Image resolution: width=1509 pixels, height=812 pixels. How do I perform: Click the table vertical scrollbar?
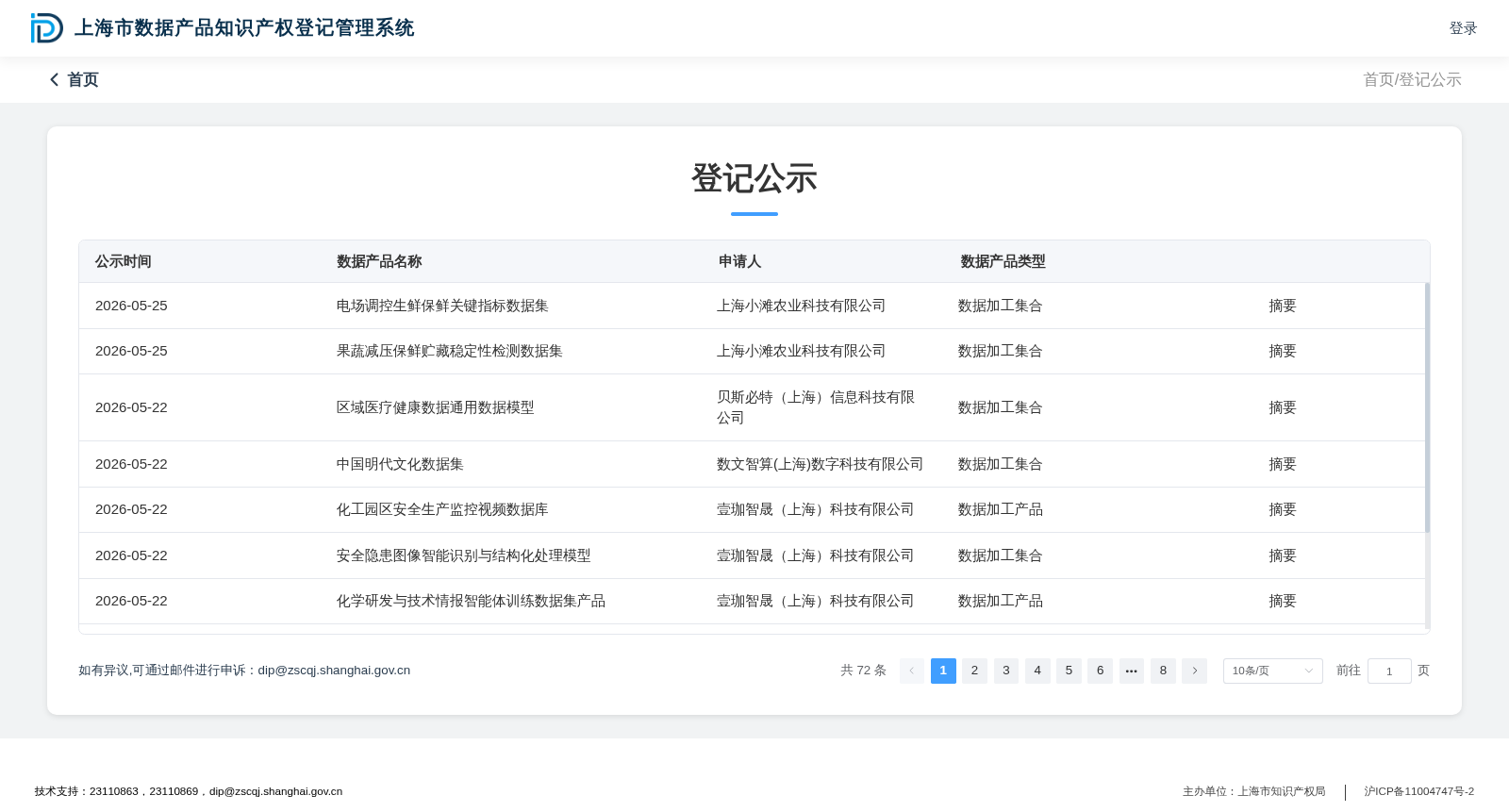point(1427,407)
